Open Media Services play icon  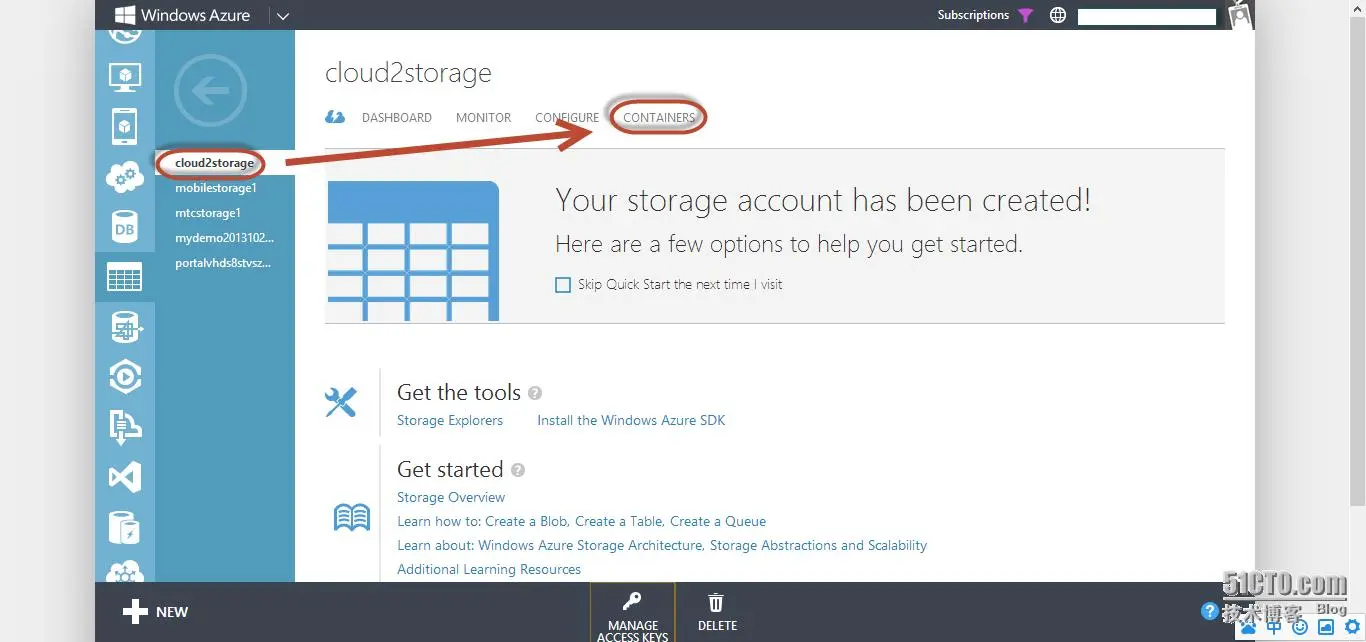tap(125, 377)
